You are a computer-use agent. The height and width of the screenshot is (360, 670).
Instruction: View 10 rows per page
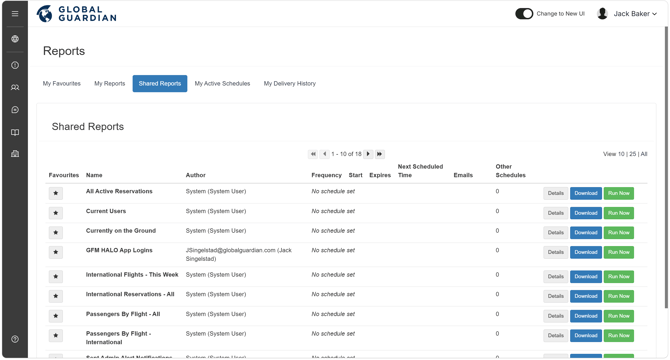click(x=621, y=154)
